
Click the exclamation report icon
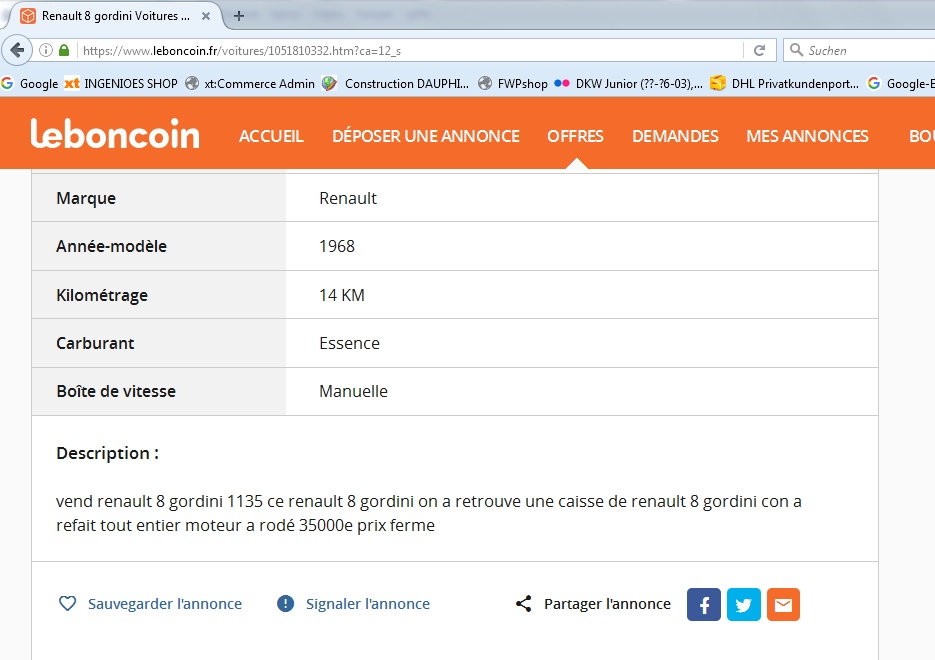286,603
